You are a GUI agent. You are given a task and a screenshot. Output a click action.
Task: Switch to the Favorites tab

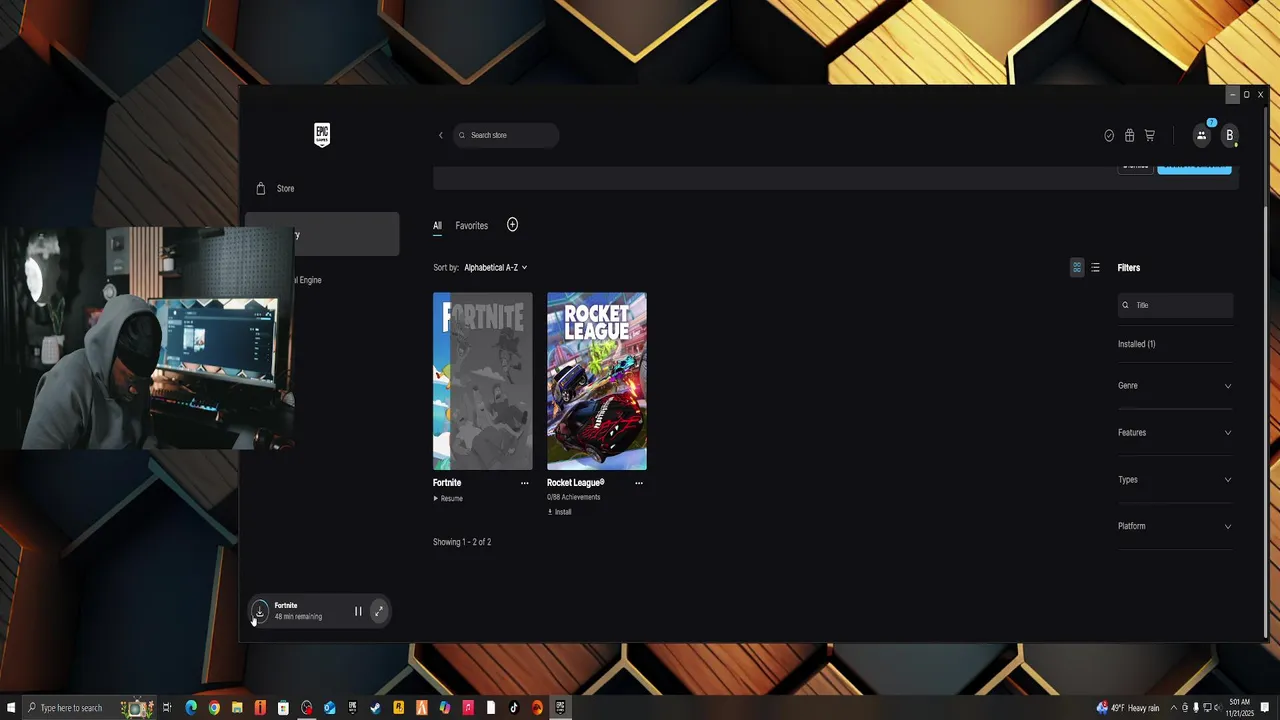click(472, 226)
